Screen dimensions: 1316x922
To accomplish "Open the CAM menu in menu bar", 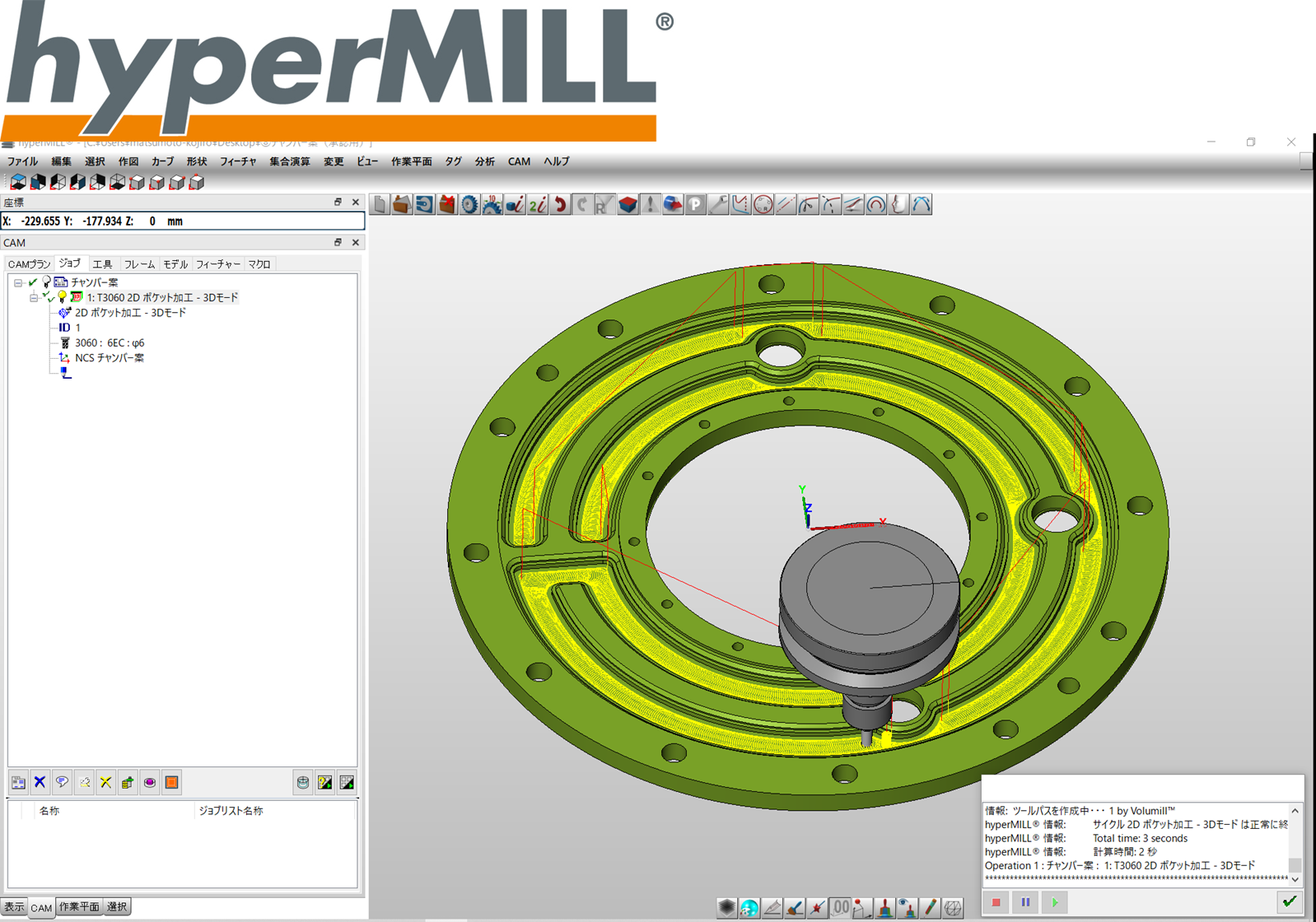I will click(519, 161).
